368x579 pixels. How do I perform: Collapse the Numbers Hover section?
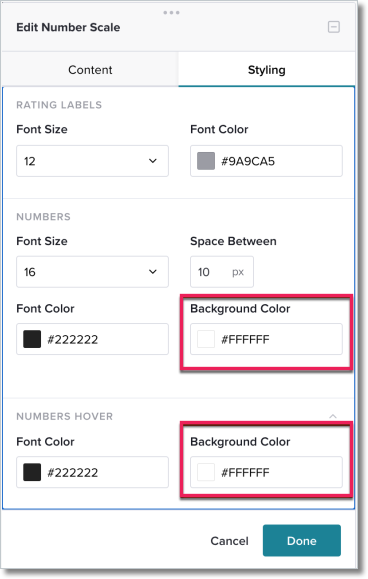tap(333, 416)
